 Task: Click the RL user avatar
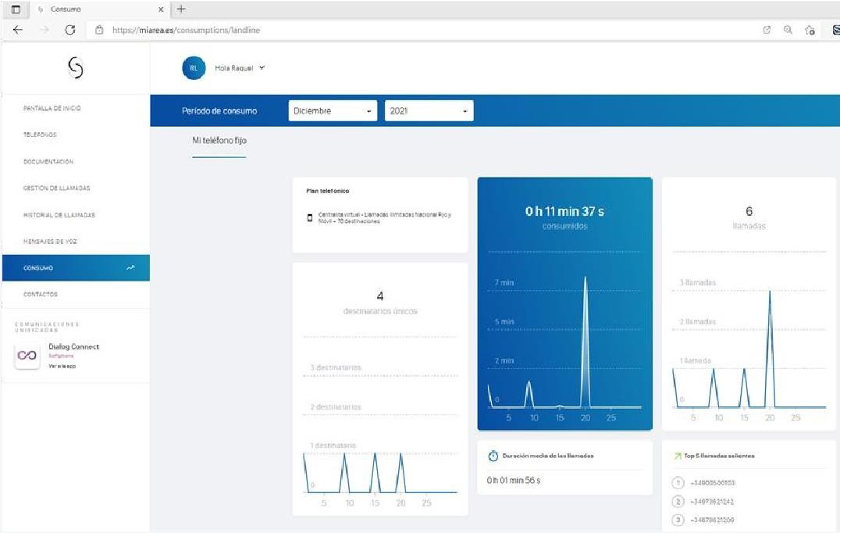pyautogui.click(x=193, y=68)
